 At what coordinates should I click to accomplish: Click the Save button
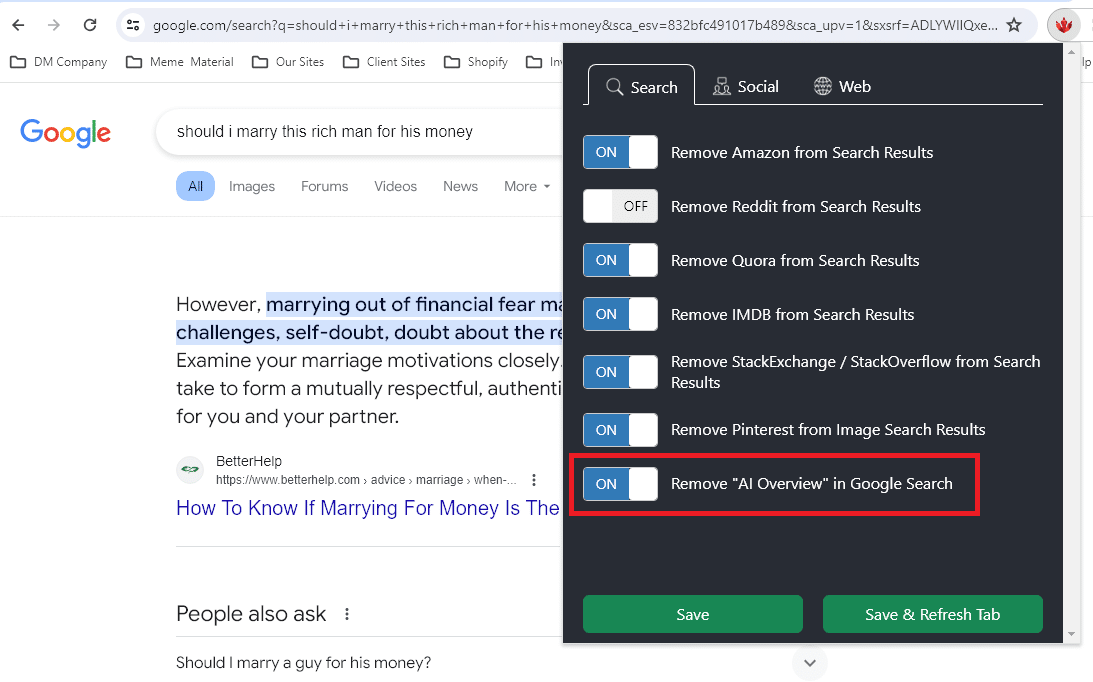693,614
